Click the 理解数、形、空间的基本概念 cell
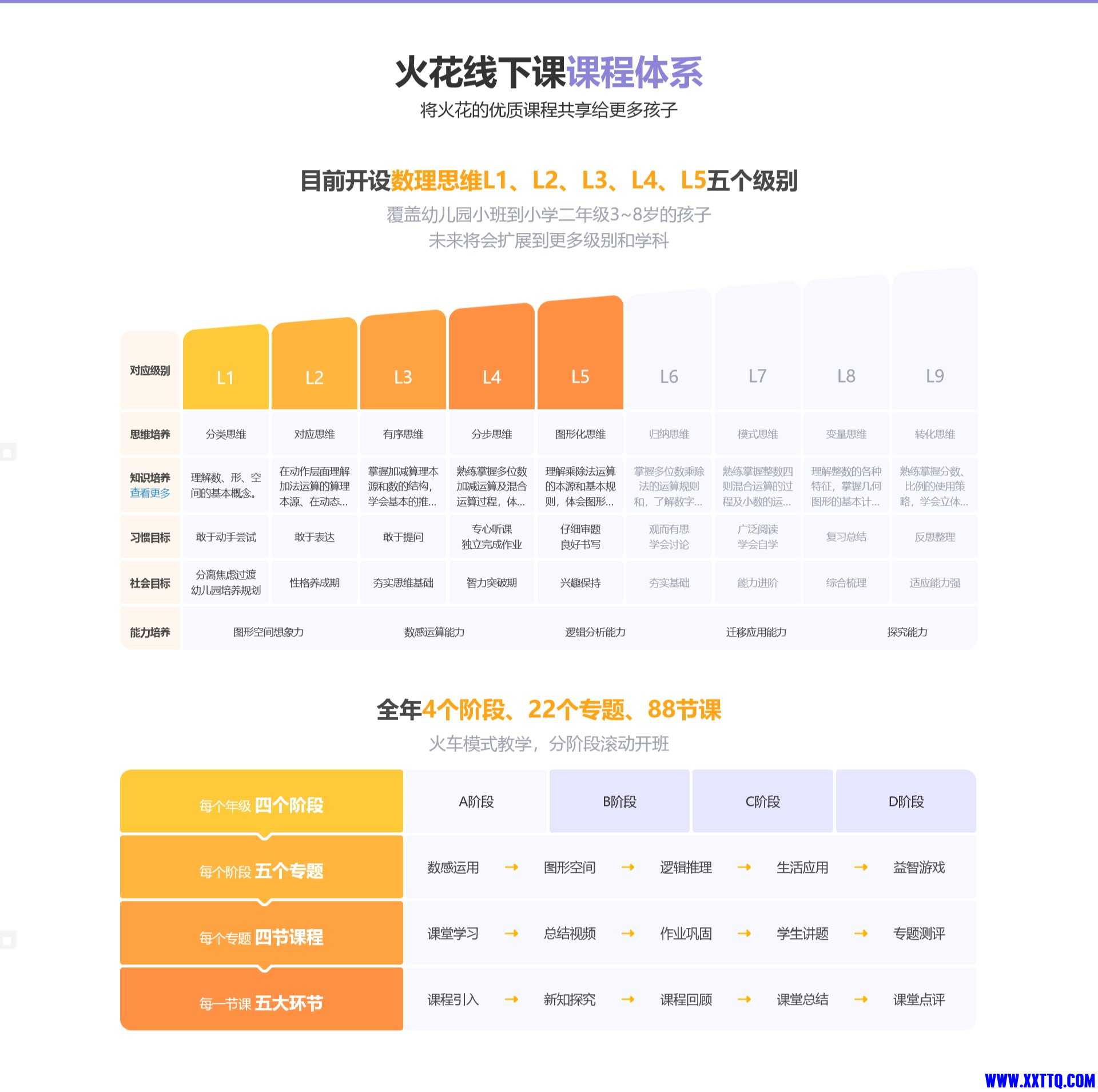Image resolution: width=1098 pixels, height=1092 pixels. (226, 485)
